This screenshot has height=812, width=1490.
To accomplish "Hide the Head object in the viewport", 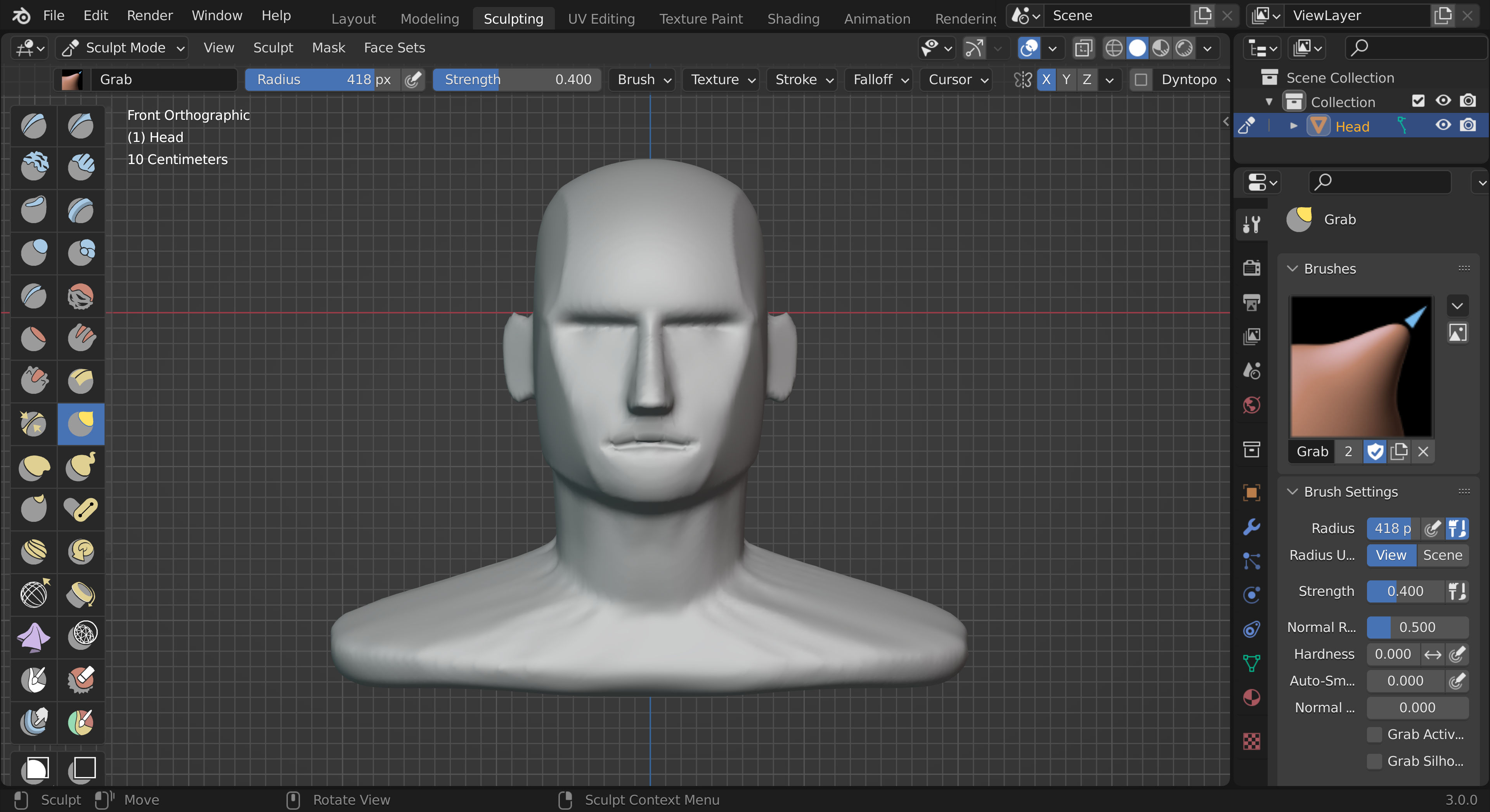I will (x=1443, y=125).
